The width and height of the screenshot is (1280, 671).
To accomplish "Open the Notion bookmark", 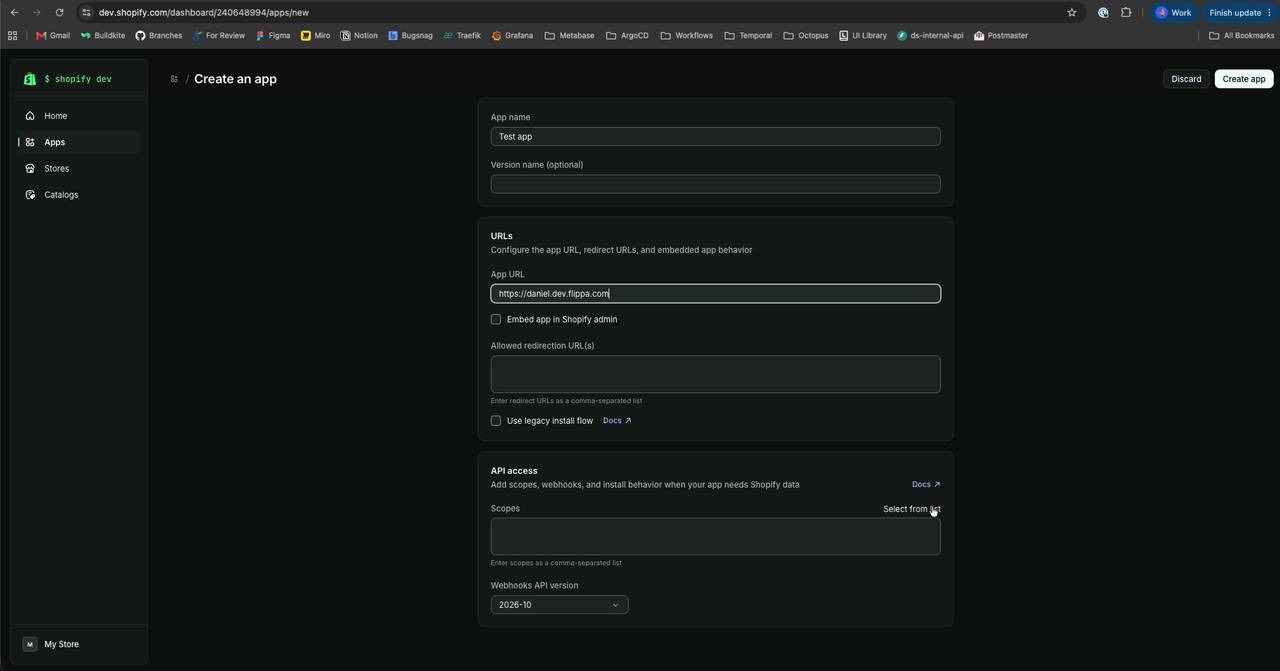I will [x=359, y=36].
